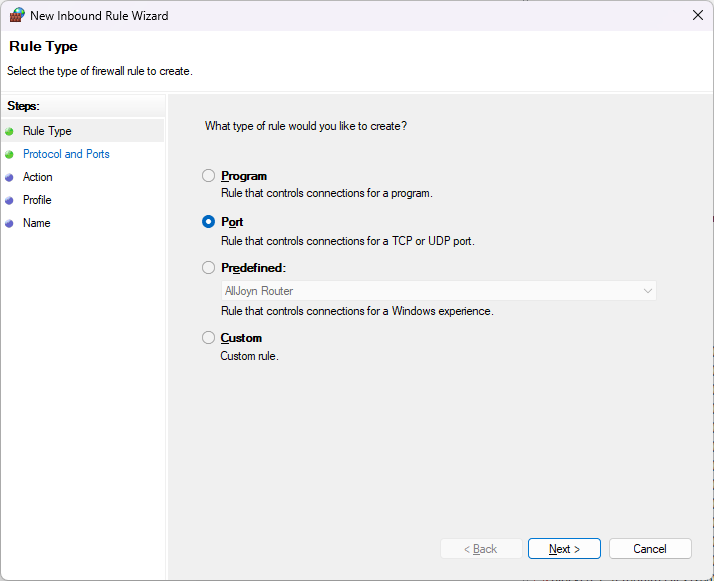The width and height of the screenshot is (714, 581).
Task: Jump to Action step in sidebar
Action: pyautogui.click(x=38, y=177)
